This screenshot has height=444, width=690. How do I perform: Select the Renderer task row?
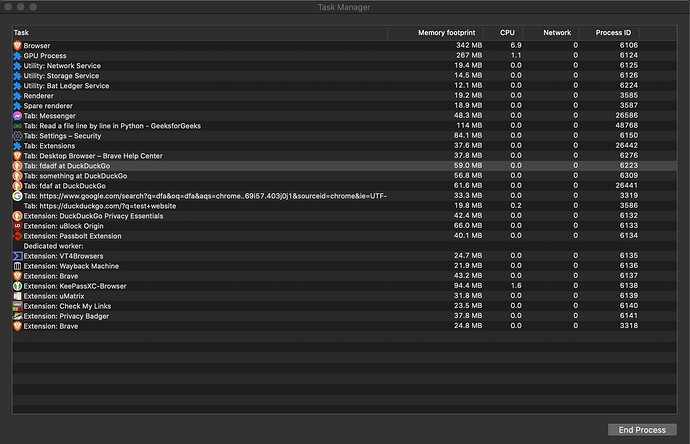[x=345, y=95]
